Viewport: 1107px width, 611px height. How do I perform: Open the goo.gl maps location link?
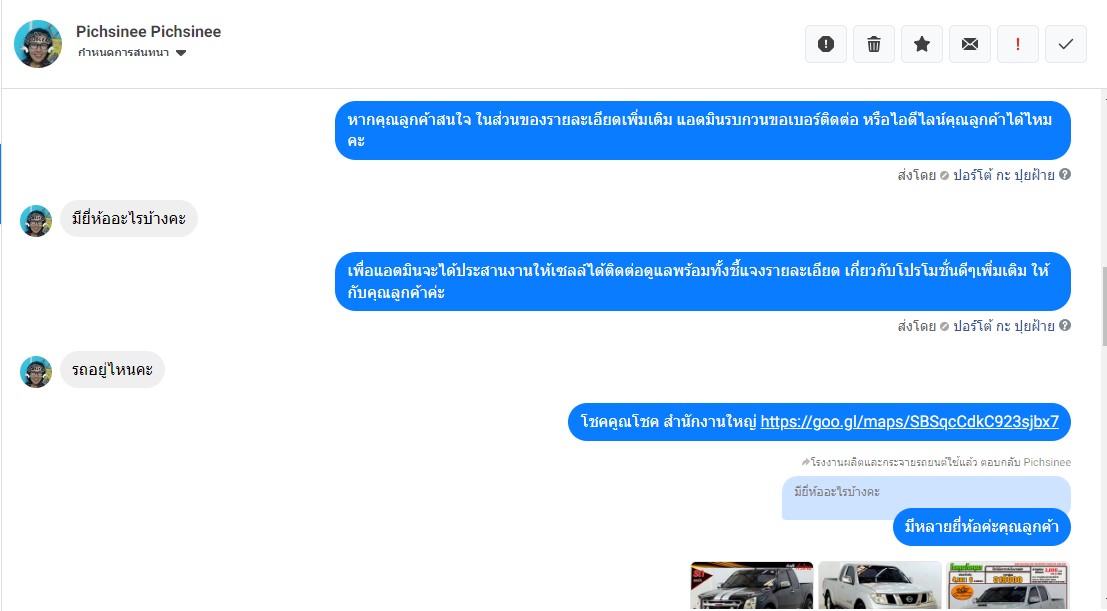coord(909,422)
